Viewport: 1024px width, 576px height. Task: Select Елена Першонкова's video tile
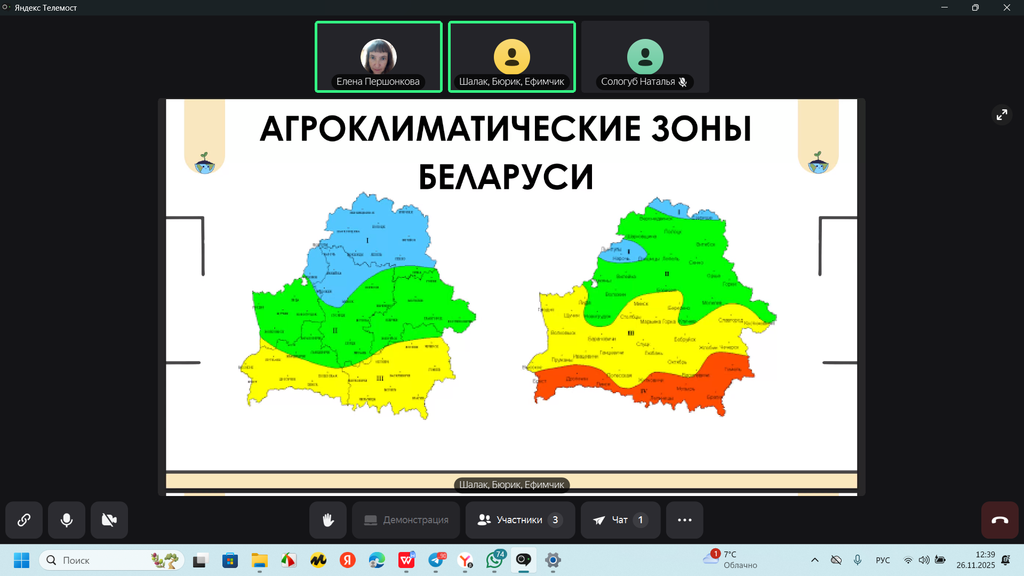tap(378, 57)
